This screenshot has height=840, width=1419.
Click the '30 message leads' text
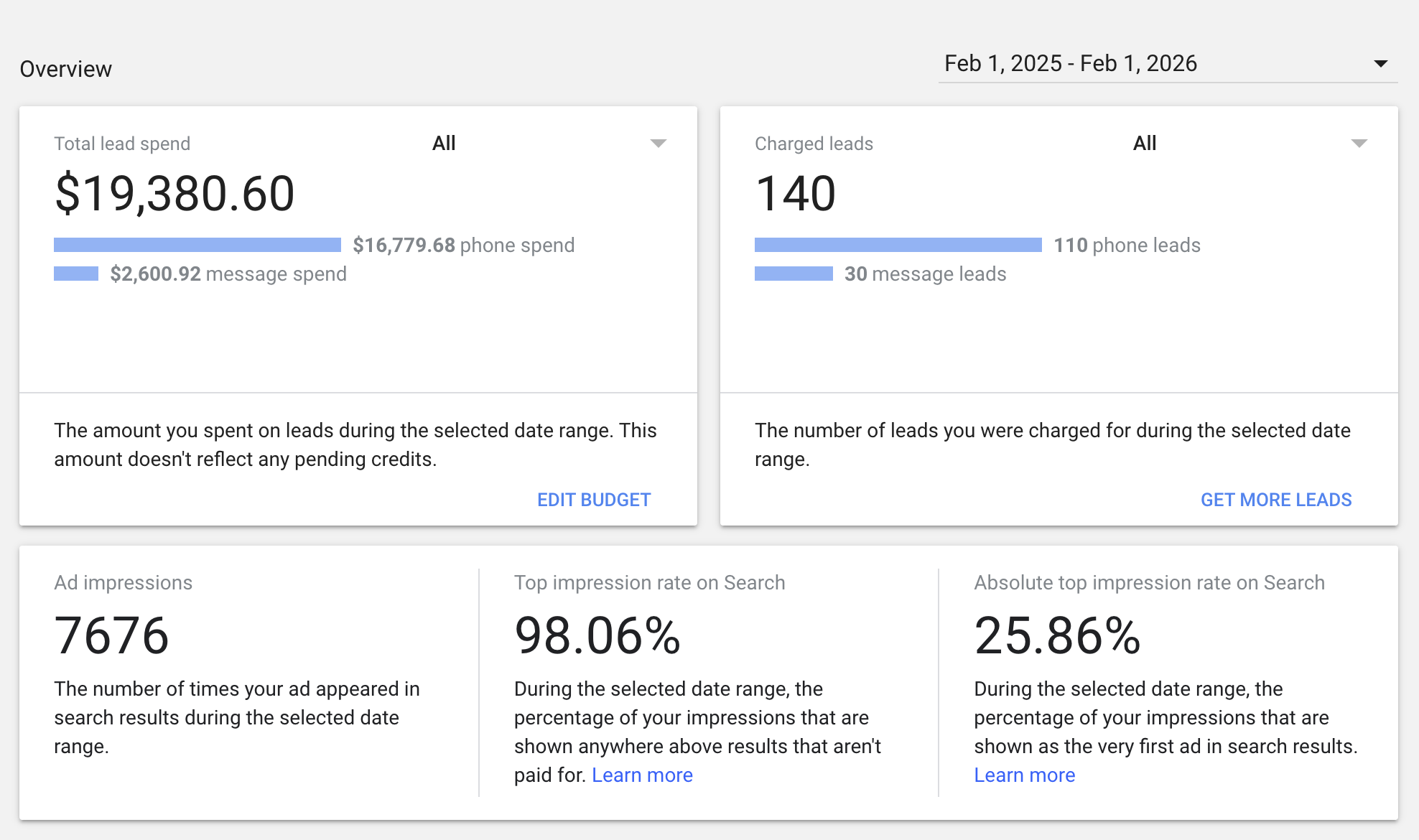(x=925, y=274)
